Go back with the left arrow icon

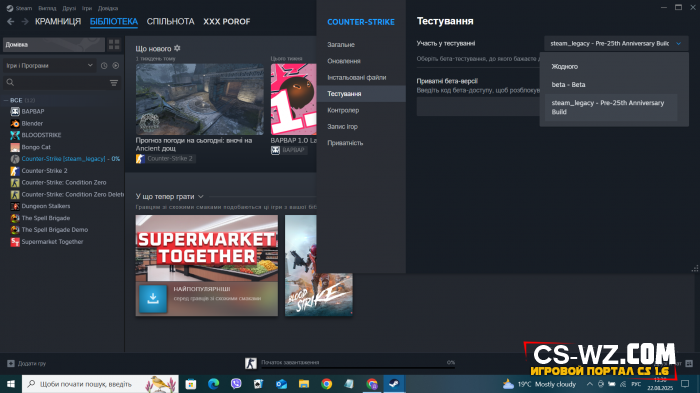pyautogui.click(x=11, y=21)
